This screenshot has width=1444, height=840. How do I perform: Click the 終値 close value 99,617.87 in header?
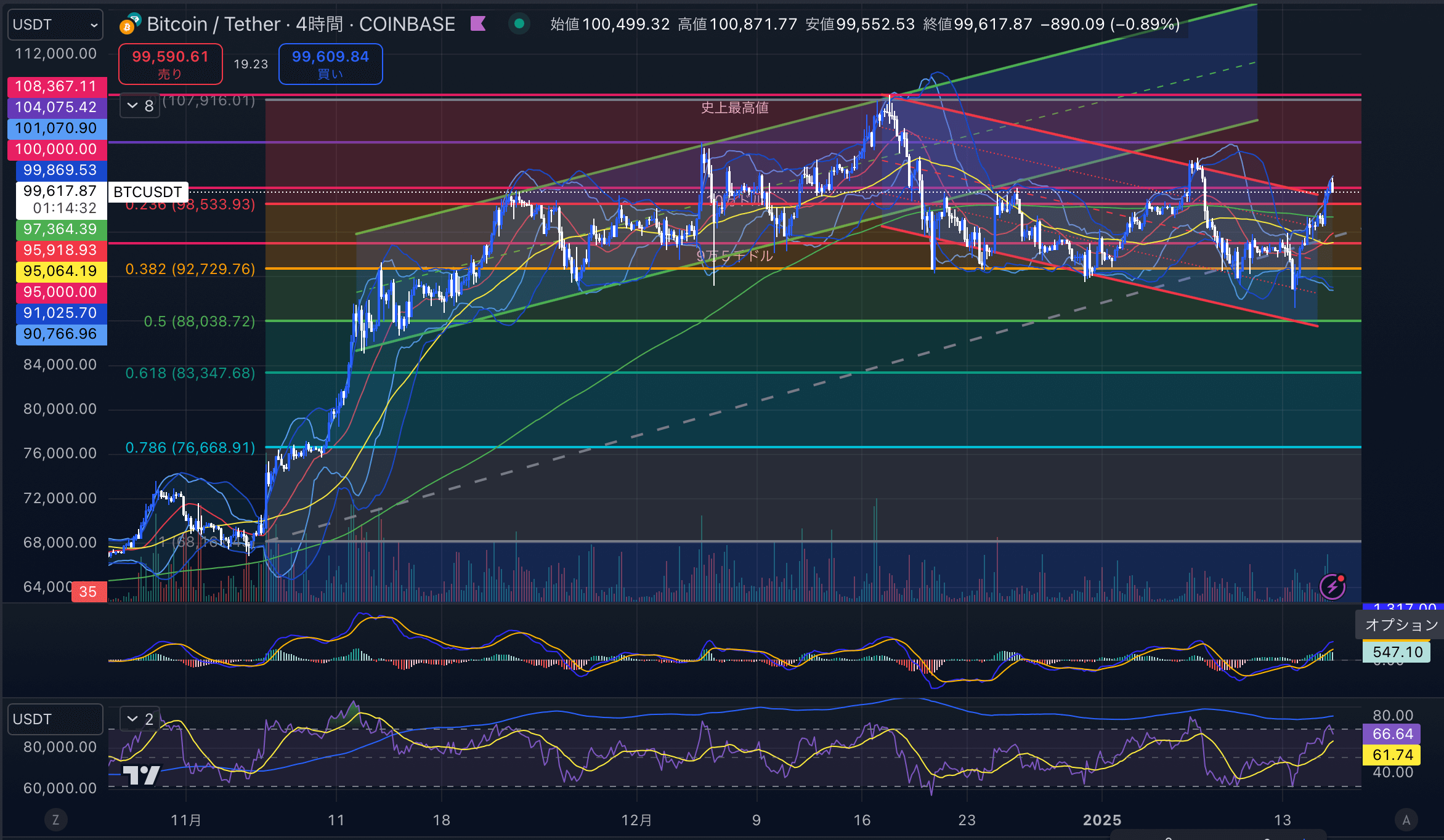(992, 24)
